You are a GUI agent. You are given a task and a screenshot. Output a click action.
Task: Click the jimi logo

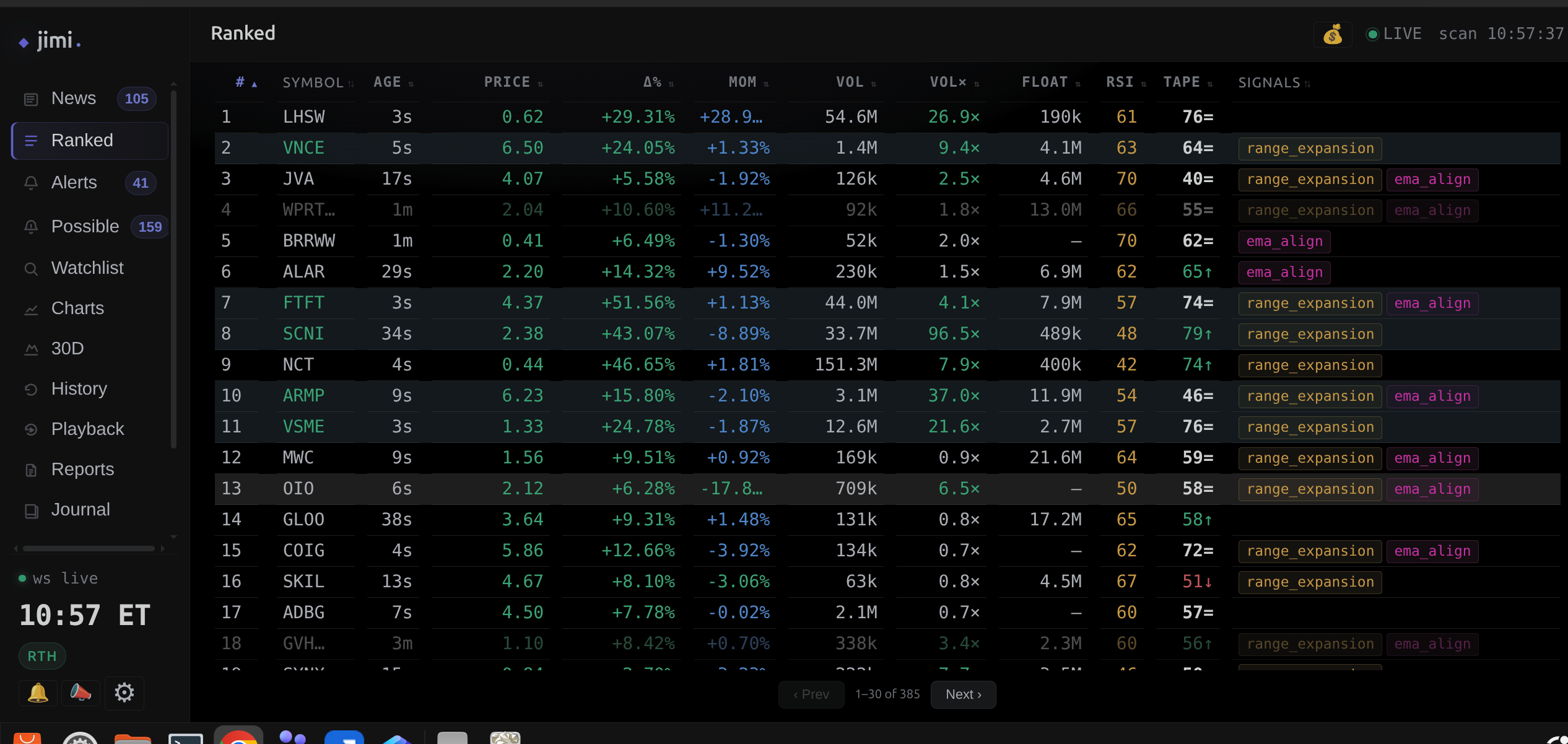pos(50,40)
